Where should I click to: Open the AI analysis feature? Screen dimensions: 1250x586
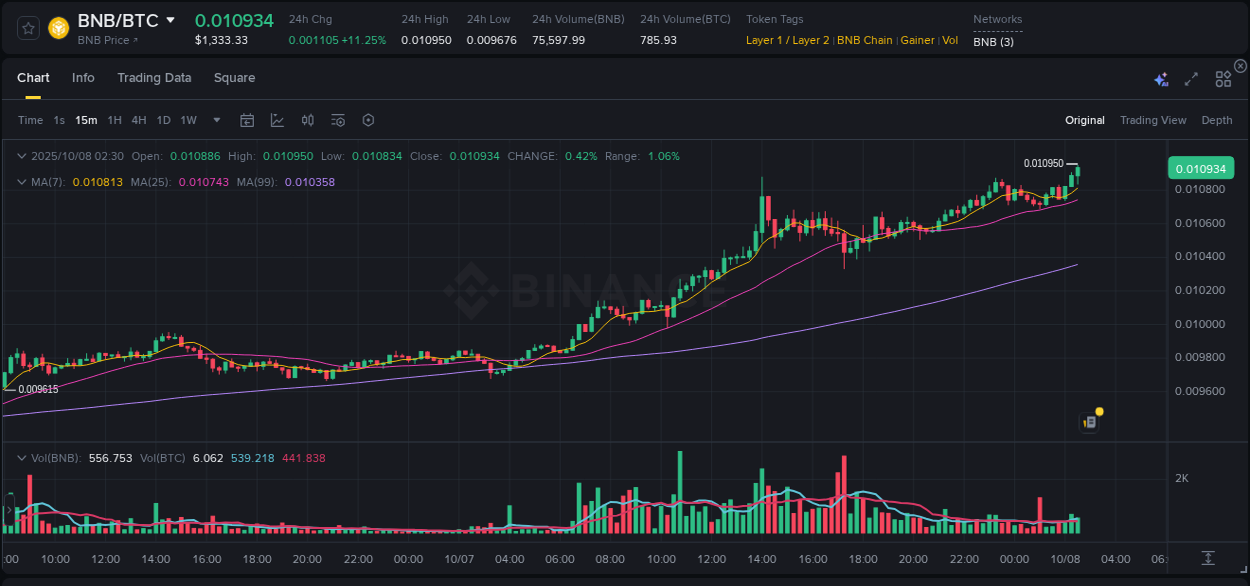coord(1161,79)
